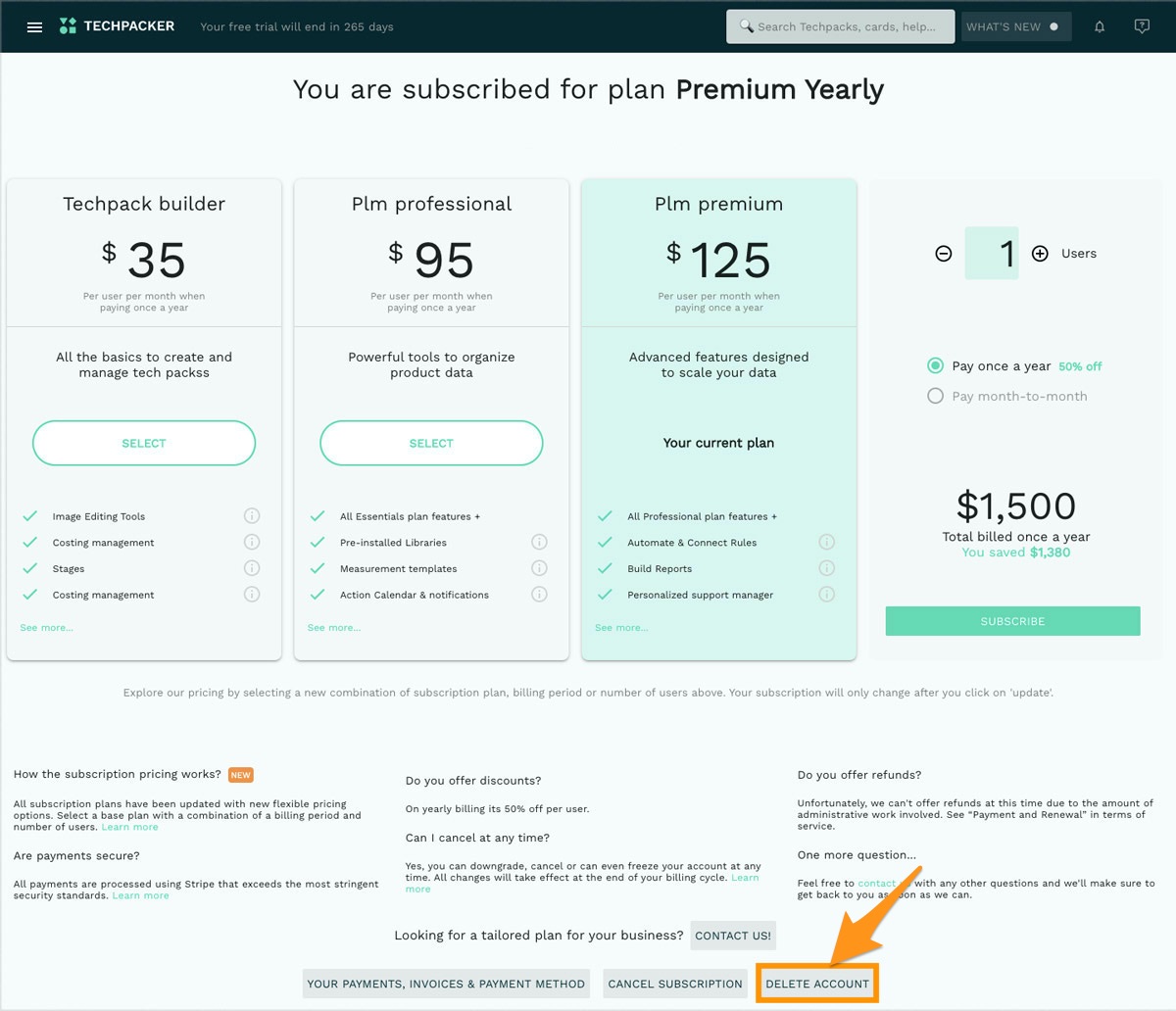Increase user count with plus icon

tap(1040, 254)
